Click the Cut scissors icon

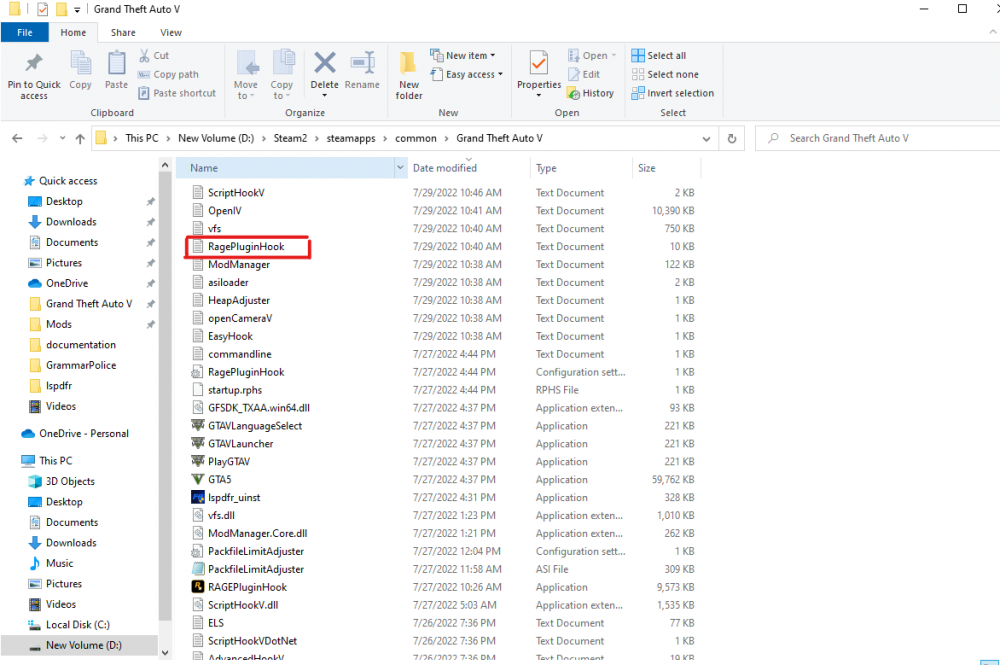(145, 56)
